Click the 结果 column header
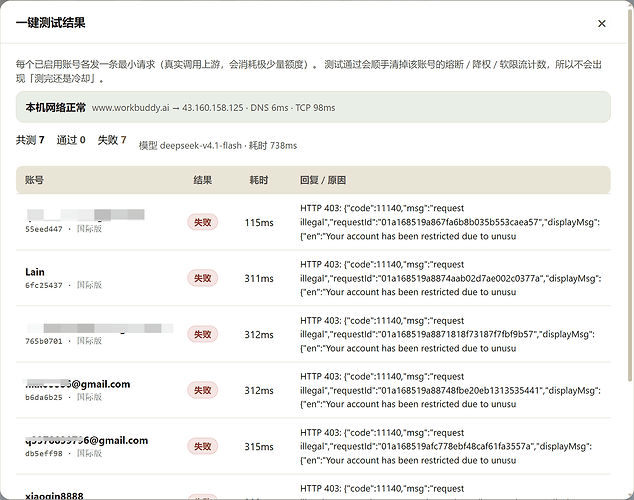 (x=203, y=180)
